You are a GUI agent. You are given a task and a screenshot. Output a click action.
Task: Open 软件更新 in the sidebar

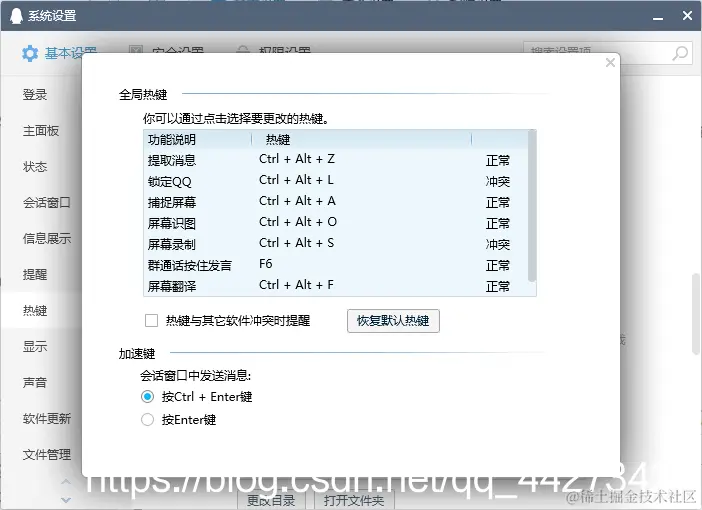47,418
